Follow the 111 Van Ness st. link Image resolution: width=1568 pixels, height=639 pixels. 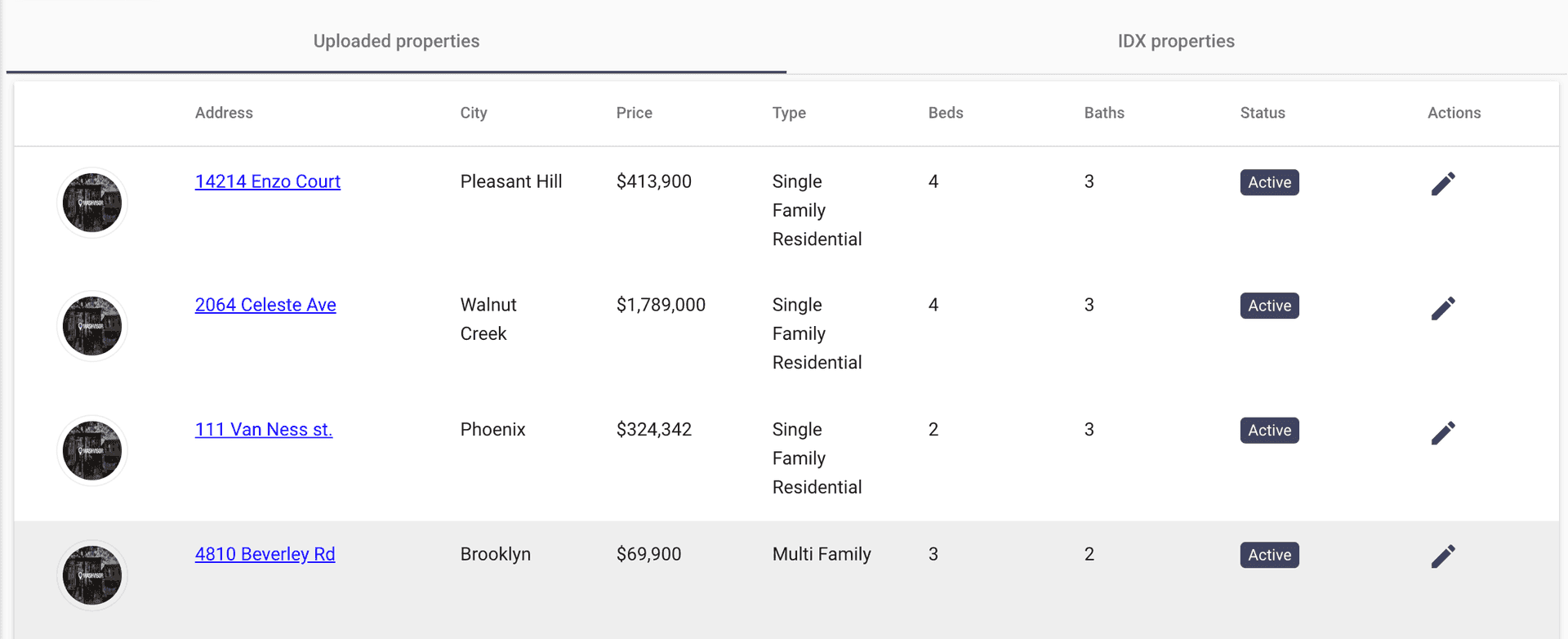[263, 430]
